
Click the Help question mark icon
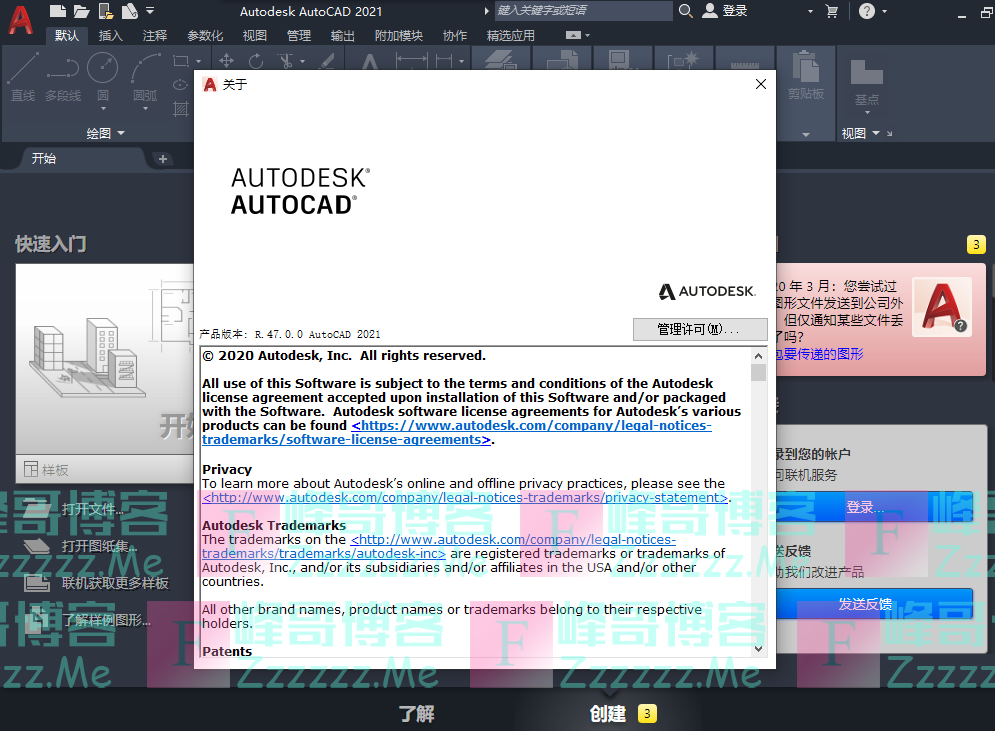coord(867,12)
